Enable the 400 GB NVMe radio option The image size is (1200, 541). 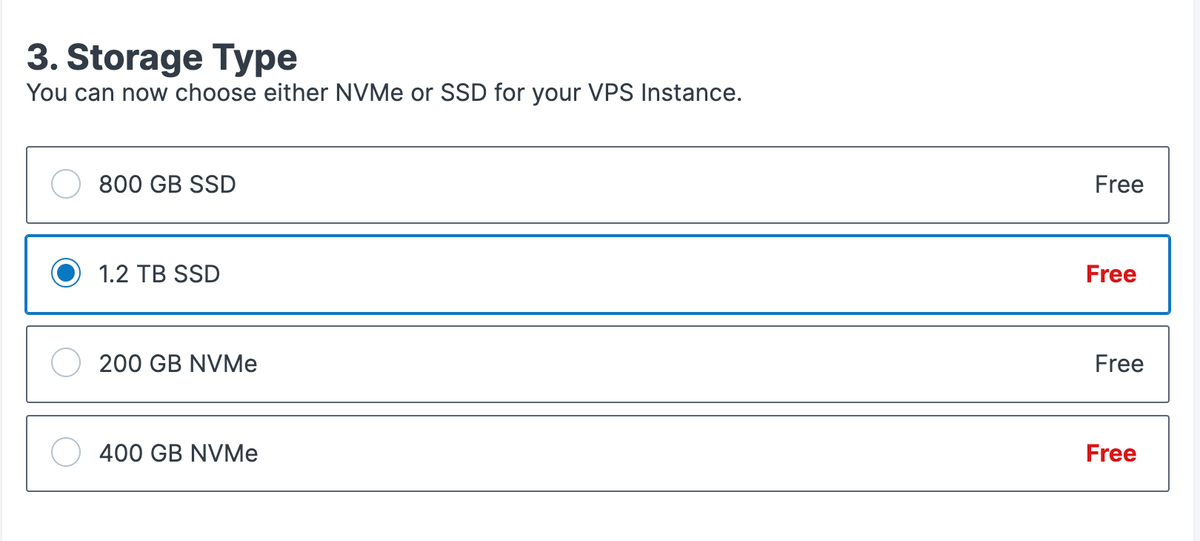(x=66, y=453)
